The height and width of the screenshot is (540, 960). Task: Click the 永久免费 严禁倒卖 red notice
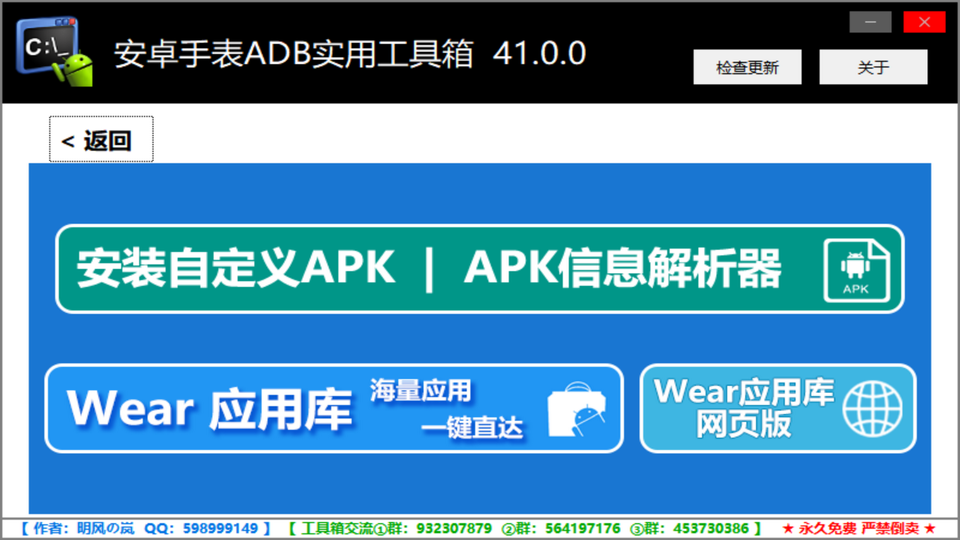point(859,528)
